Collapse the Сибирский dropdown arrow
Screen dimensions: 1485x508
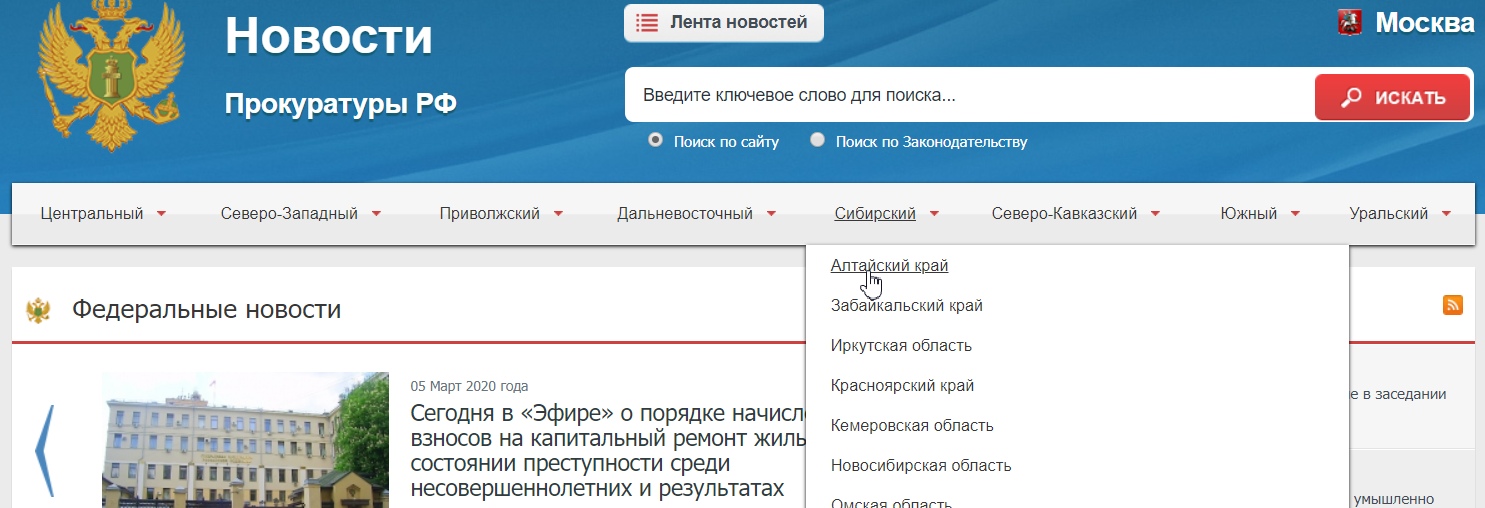(x=934, y=213)
